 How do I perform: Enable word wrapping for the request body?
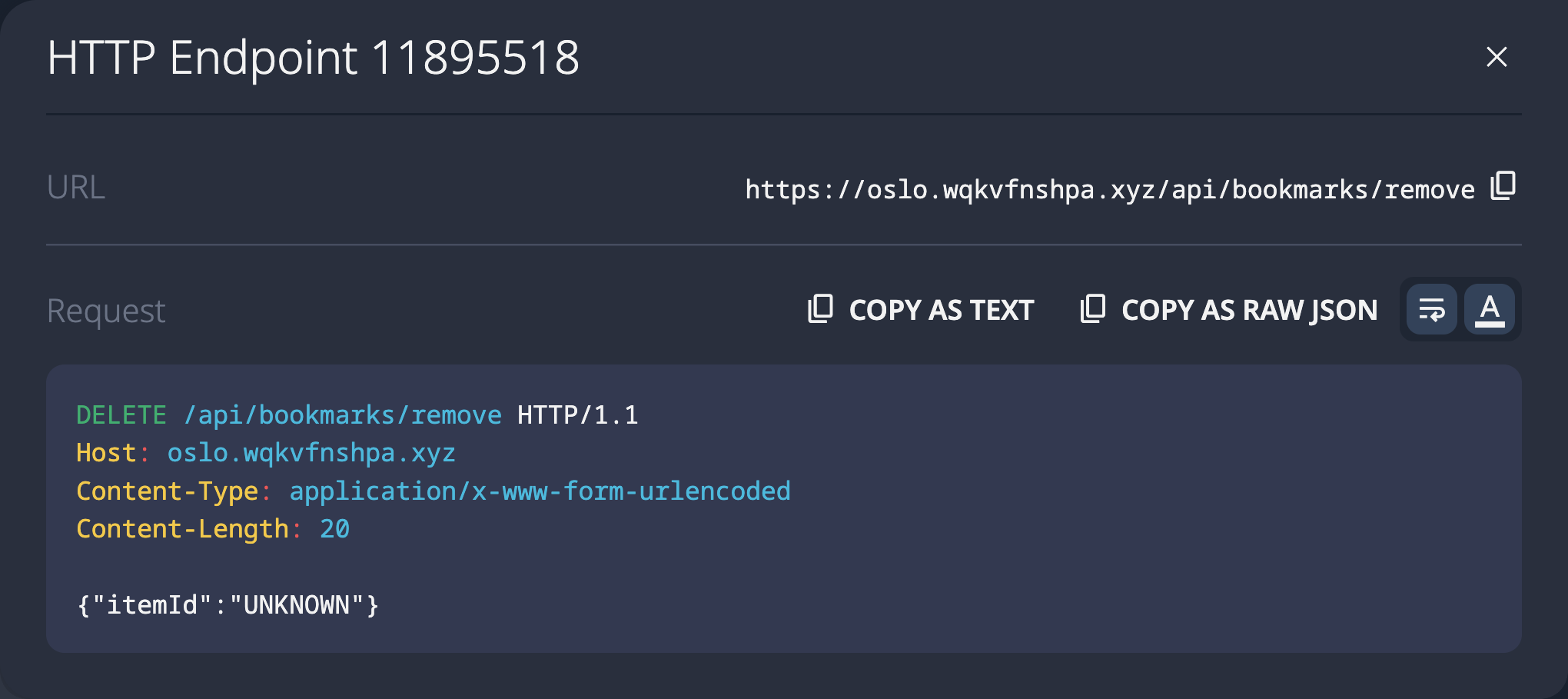pos(1430,309)
